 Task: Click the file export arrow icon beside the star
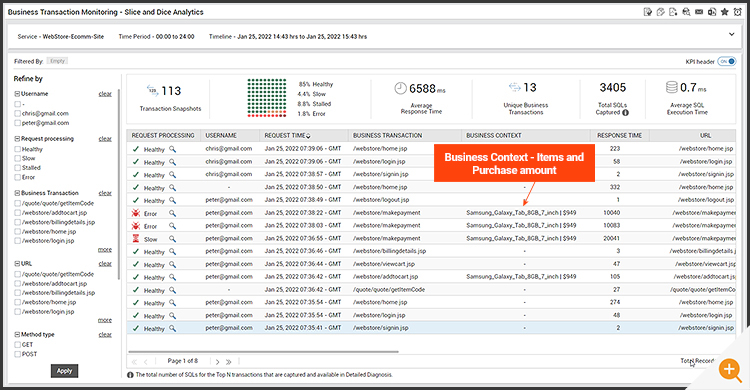click(712, 12)
